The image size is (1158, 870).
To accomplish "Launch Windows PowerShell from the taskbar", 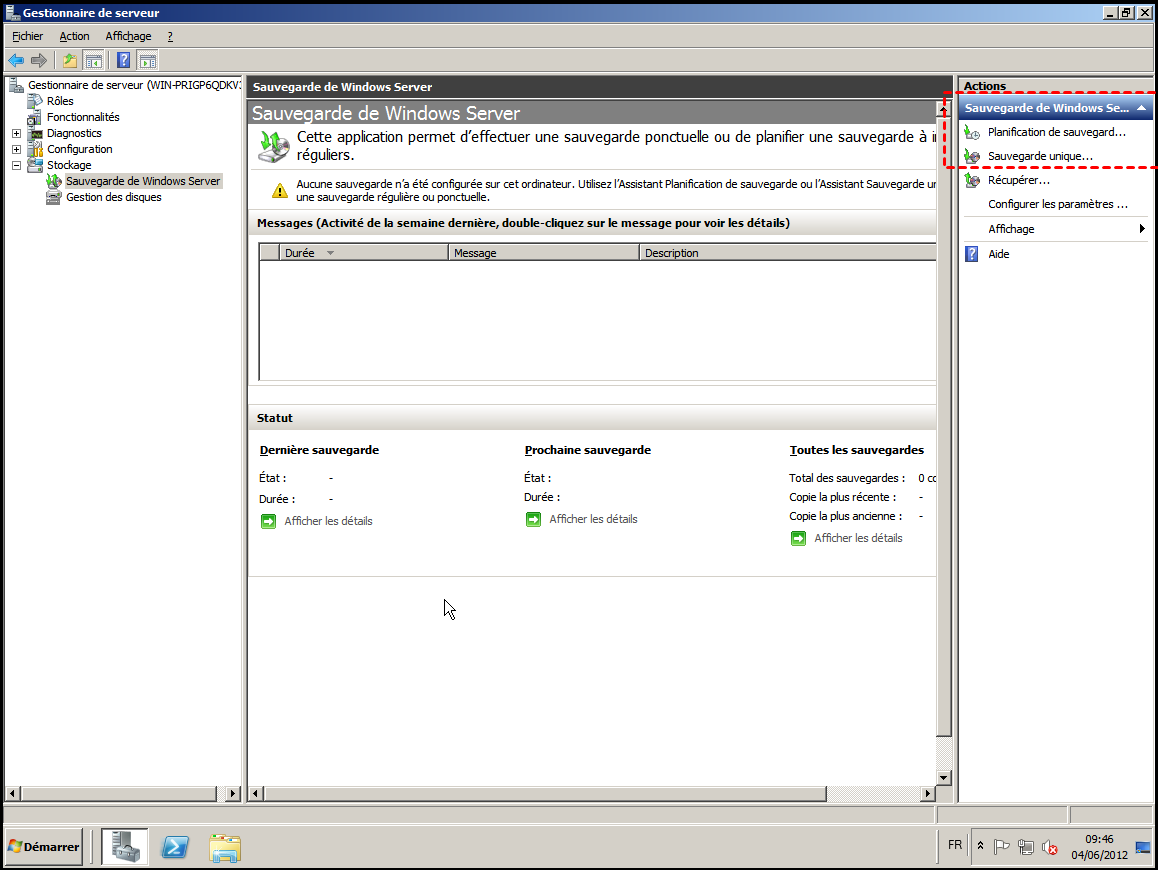I will 176,847.
